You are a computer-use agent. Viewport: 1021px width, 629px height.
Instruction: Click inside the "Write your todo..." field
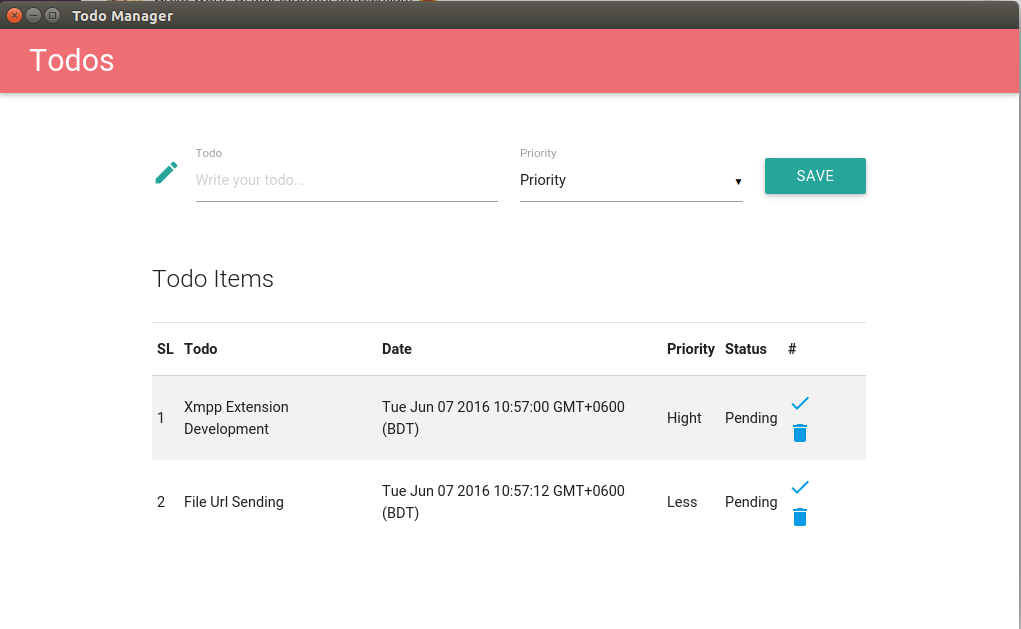346,180
